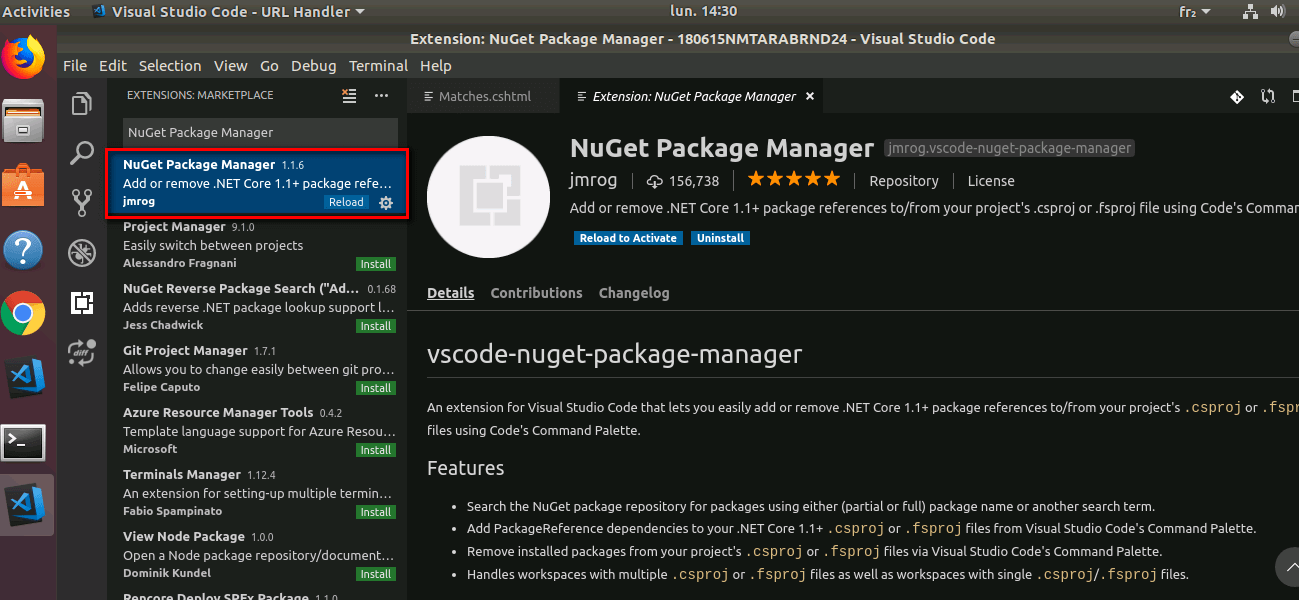Select the View Node Package list item
Image resolution: width=1299 pixels, height=600 pixels.
click(x=257, y=555)
